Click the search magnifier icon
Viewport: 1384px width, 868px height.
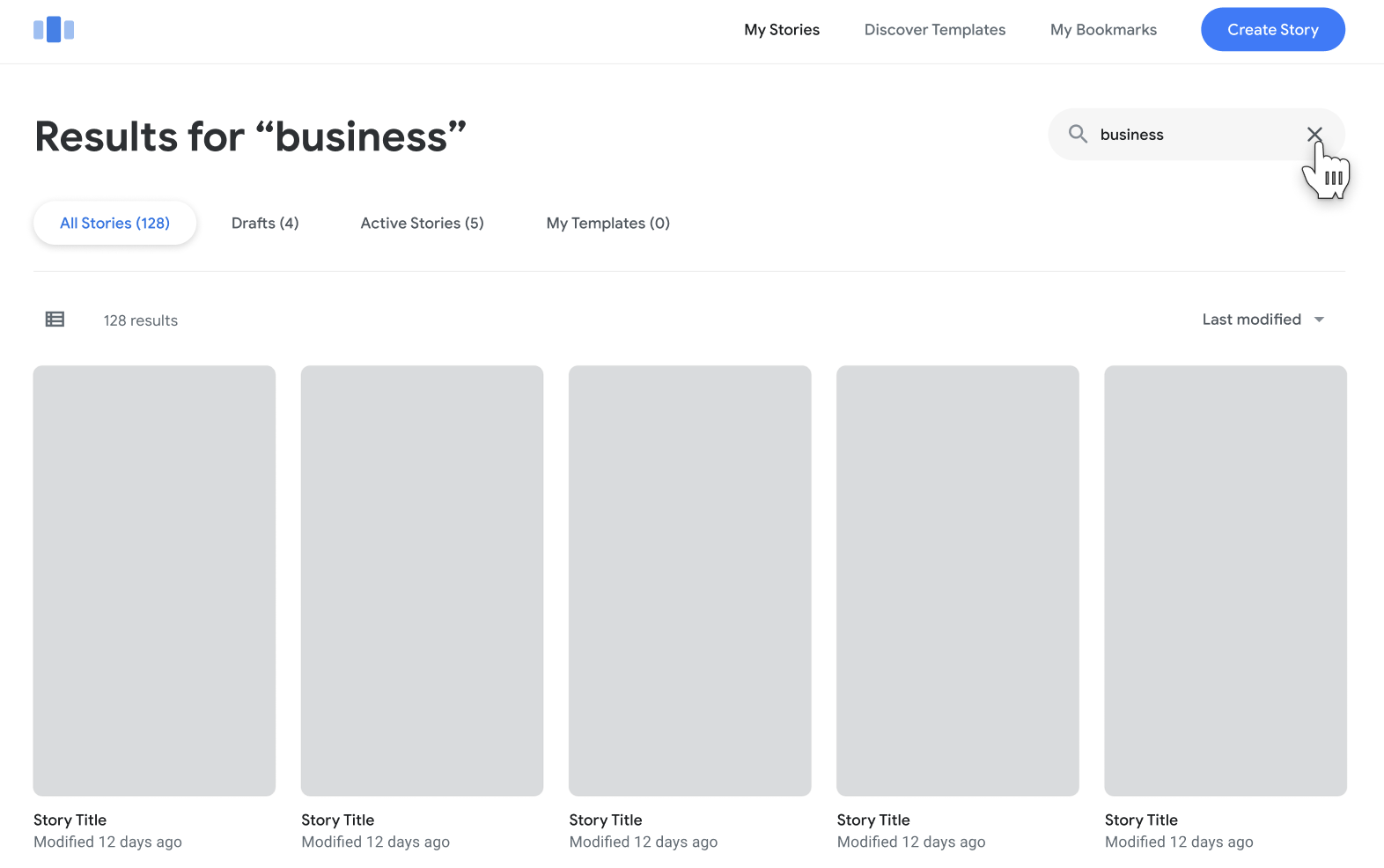(x=1078, y=134)
